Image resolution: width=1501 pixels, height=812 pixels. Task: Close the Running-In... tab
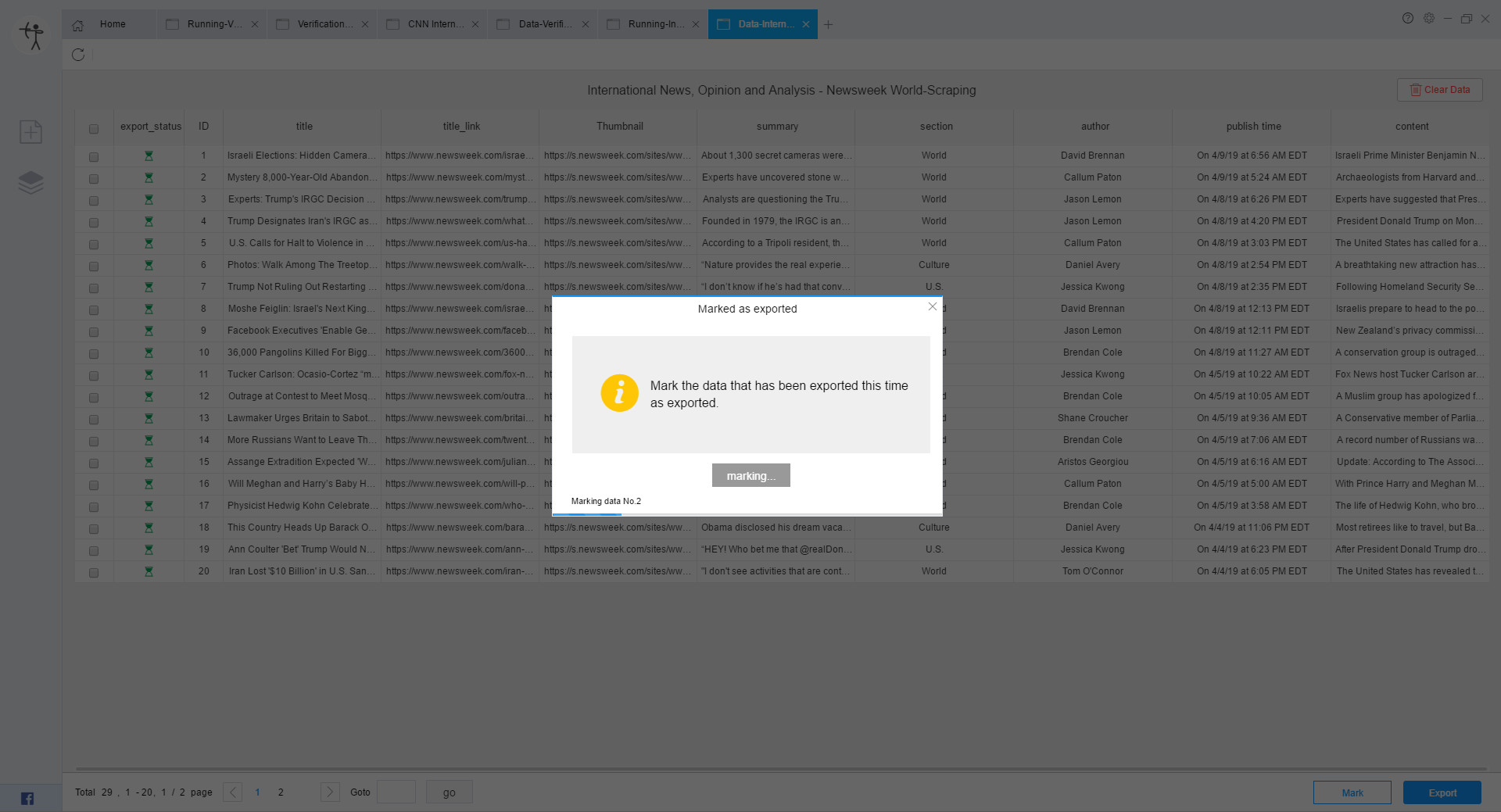[696, 24]
